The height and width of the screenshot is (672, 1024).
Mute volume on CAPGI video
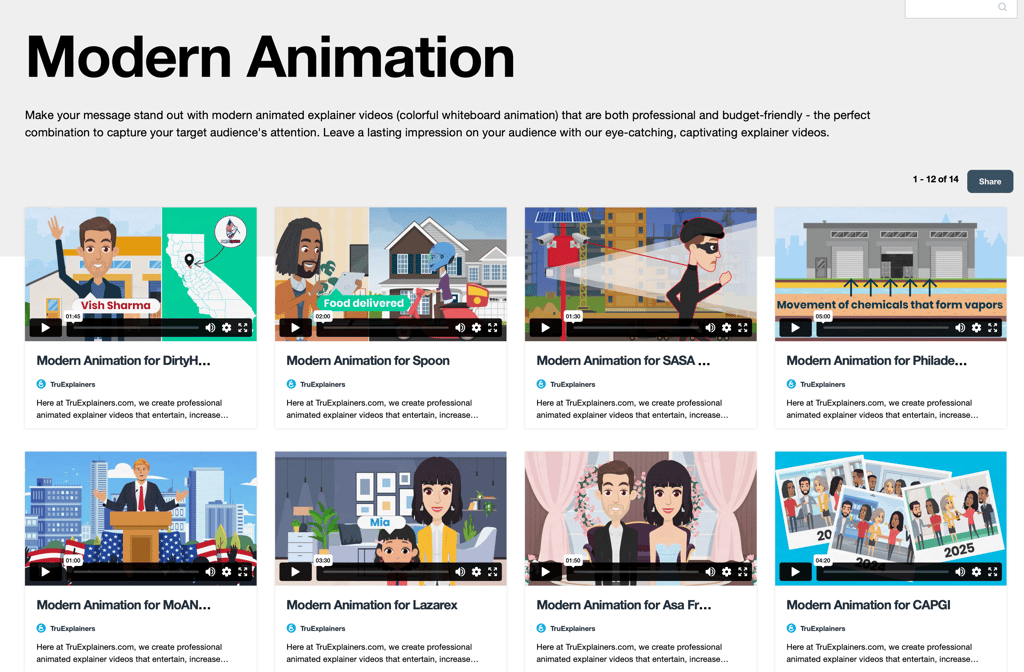[x=960, y=572]
